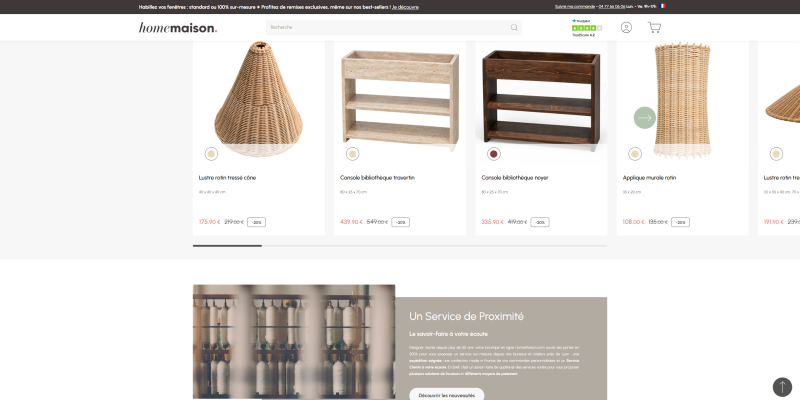Open 'Applique murale rotin' product title
The image size is (800, 400).
(649, 178)
